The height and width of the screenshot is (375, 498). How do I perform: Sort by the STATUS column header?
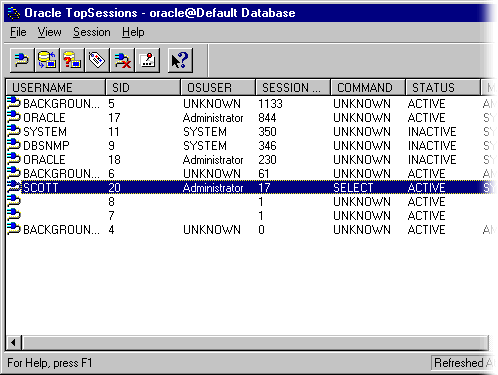coord(443,88)
